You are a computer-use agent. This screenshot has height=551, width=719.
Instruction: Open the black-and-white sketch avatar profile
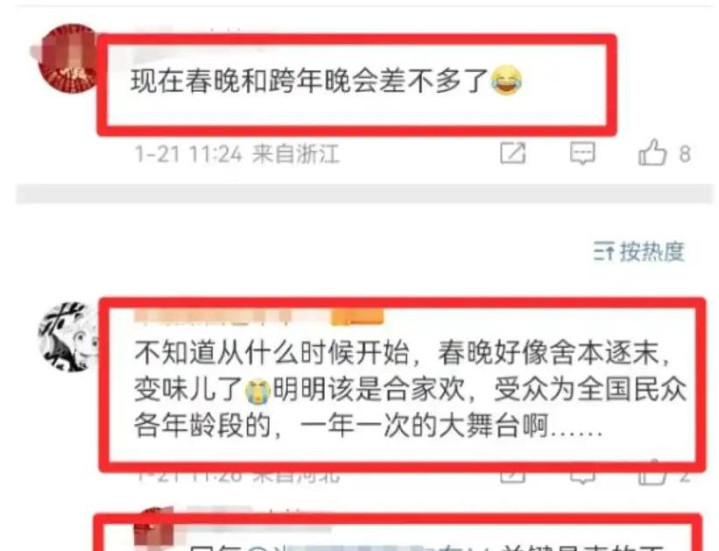(x=68, y=336)
